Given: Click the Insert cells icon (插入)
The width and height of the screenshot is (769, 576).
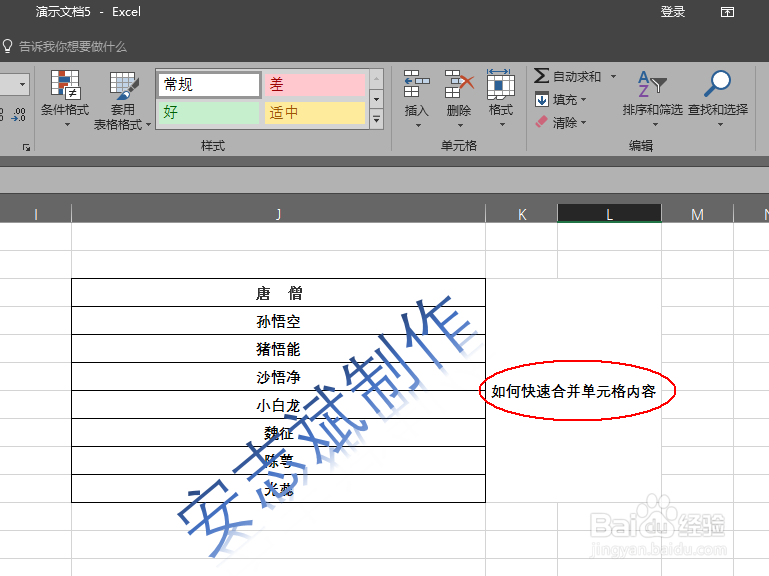Looking at the screenshot, I should tap(416, 84).
